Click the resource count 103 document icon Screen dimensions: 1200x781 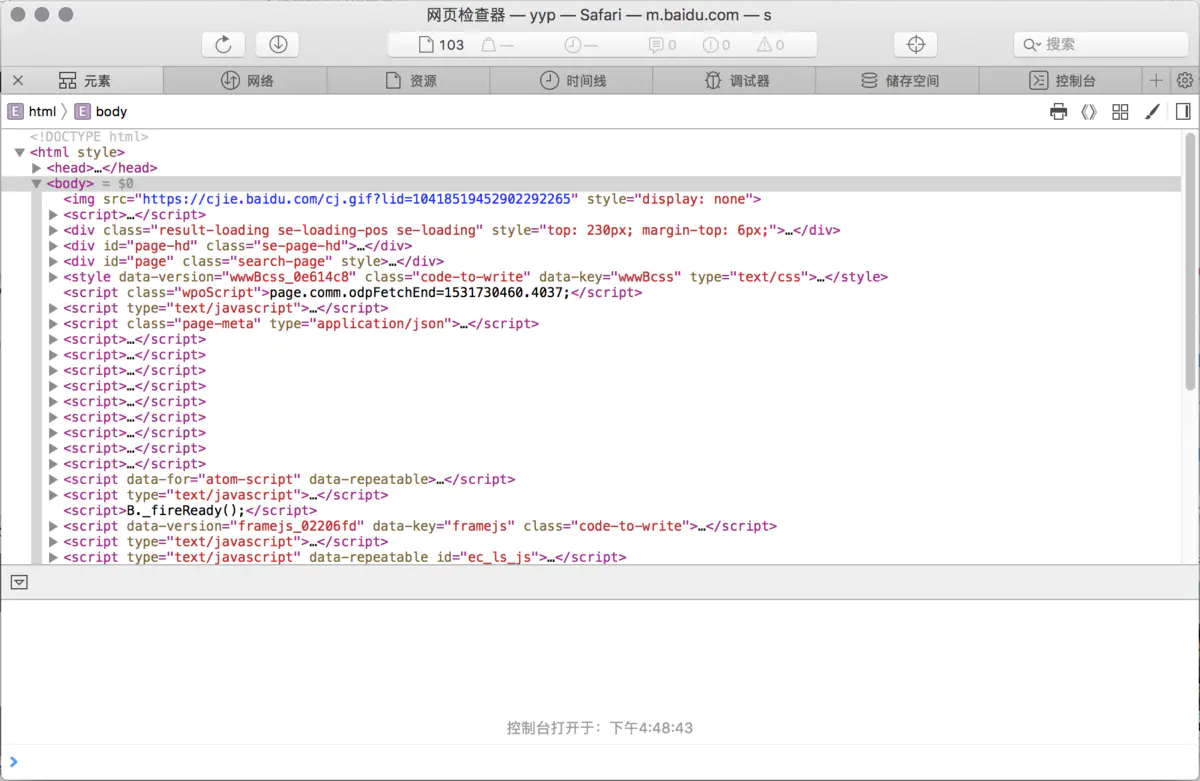[x=426, y=45]
